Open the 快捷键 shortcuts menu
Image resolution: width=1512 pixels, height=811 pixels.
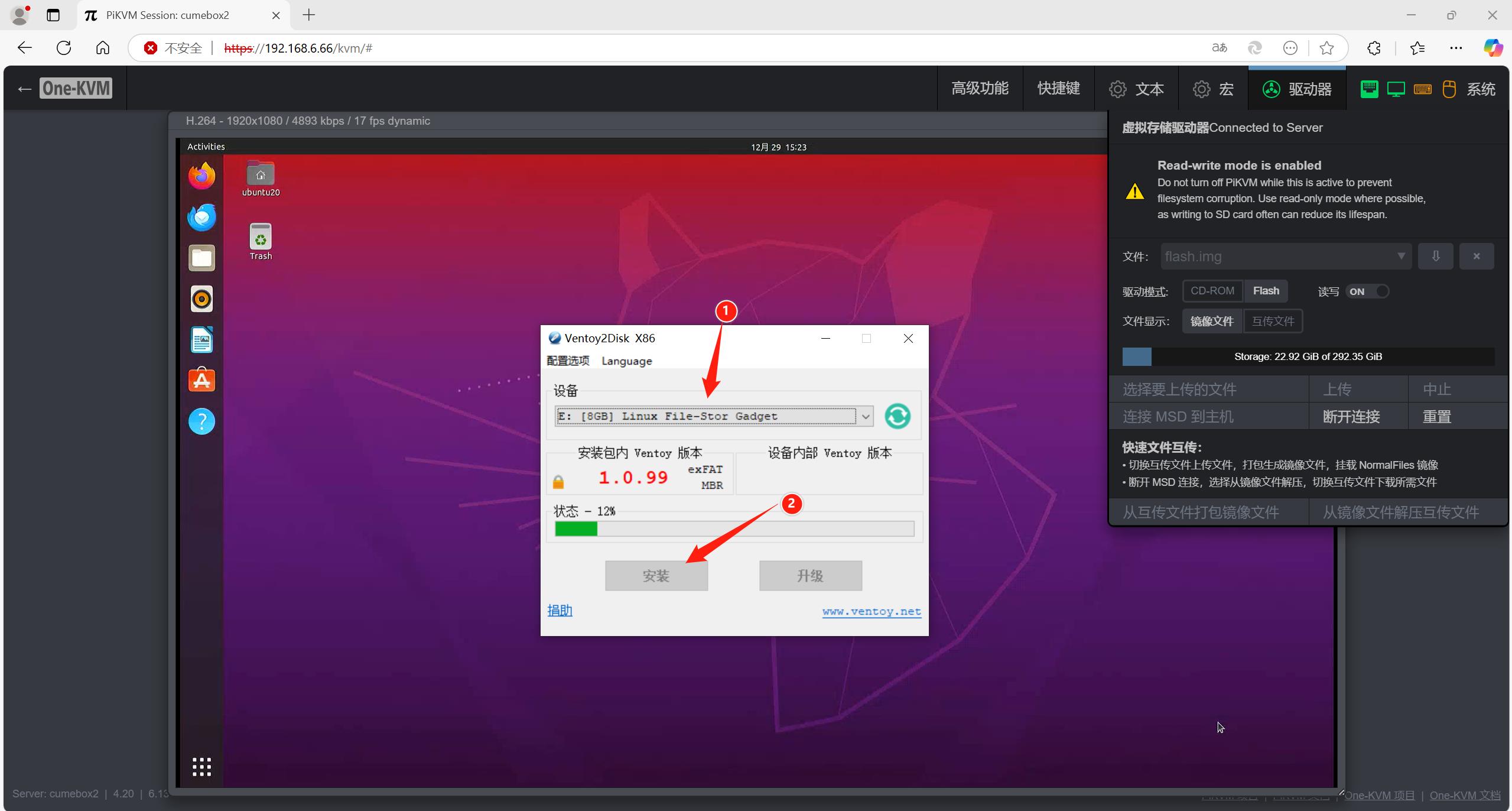[x=1058, y=89]
